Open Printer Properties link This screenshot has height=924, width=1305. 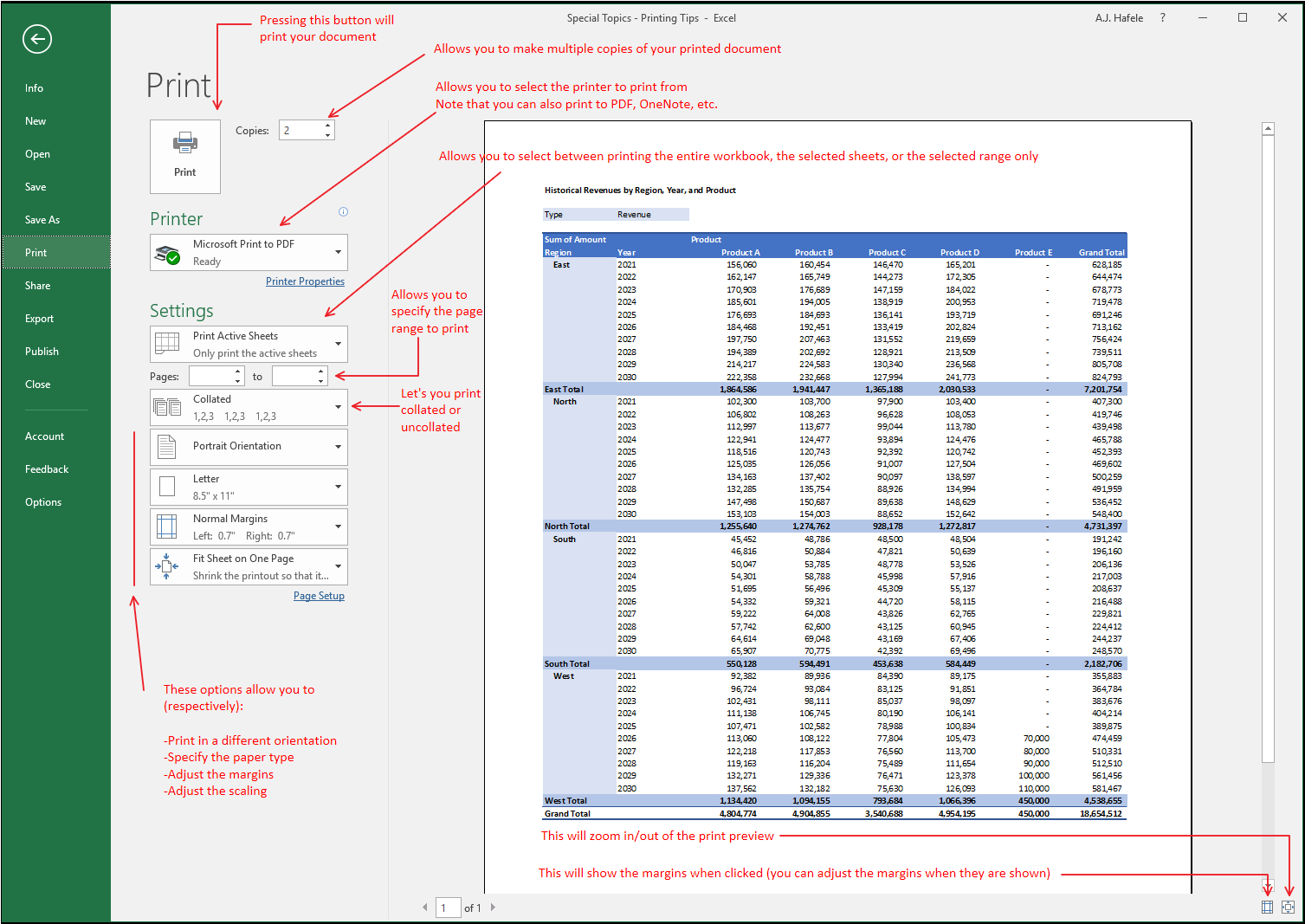pyautogui.click(x=305, y=281)
